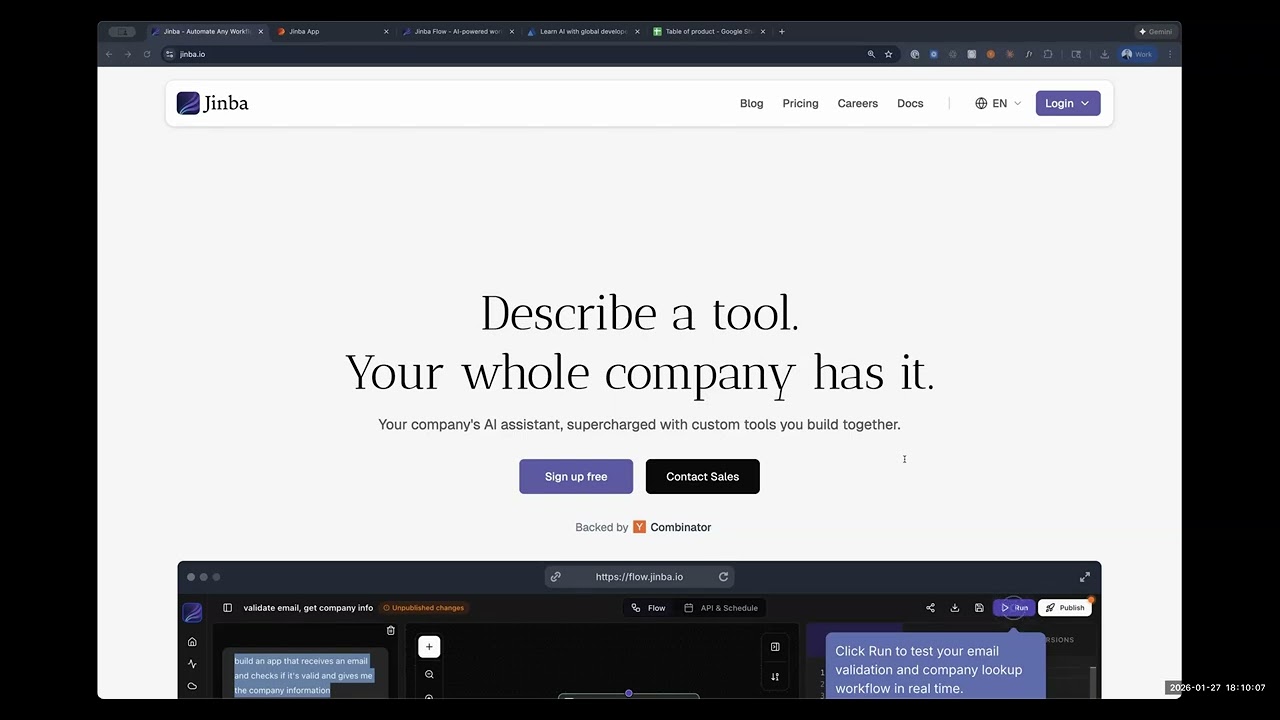Screen dimensions: 1280x720
Task: Toggle the demo sidebar panel icon
Action: pos(227,608)
